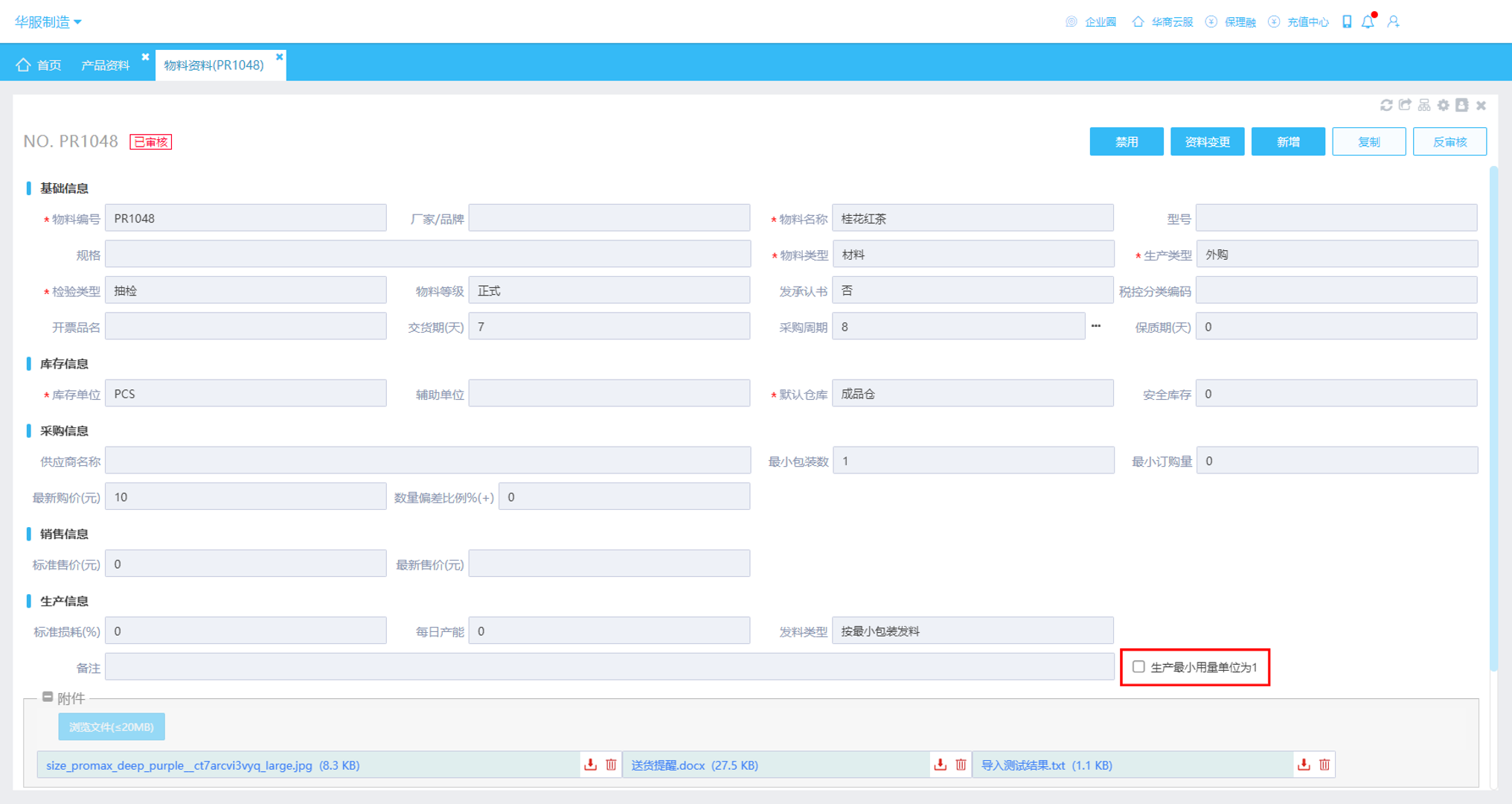Switch to the 产品资料 tab
This screenshot has height=804, width=1512.
pyautogui.click(x=105, y=66)
